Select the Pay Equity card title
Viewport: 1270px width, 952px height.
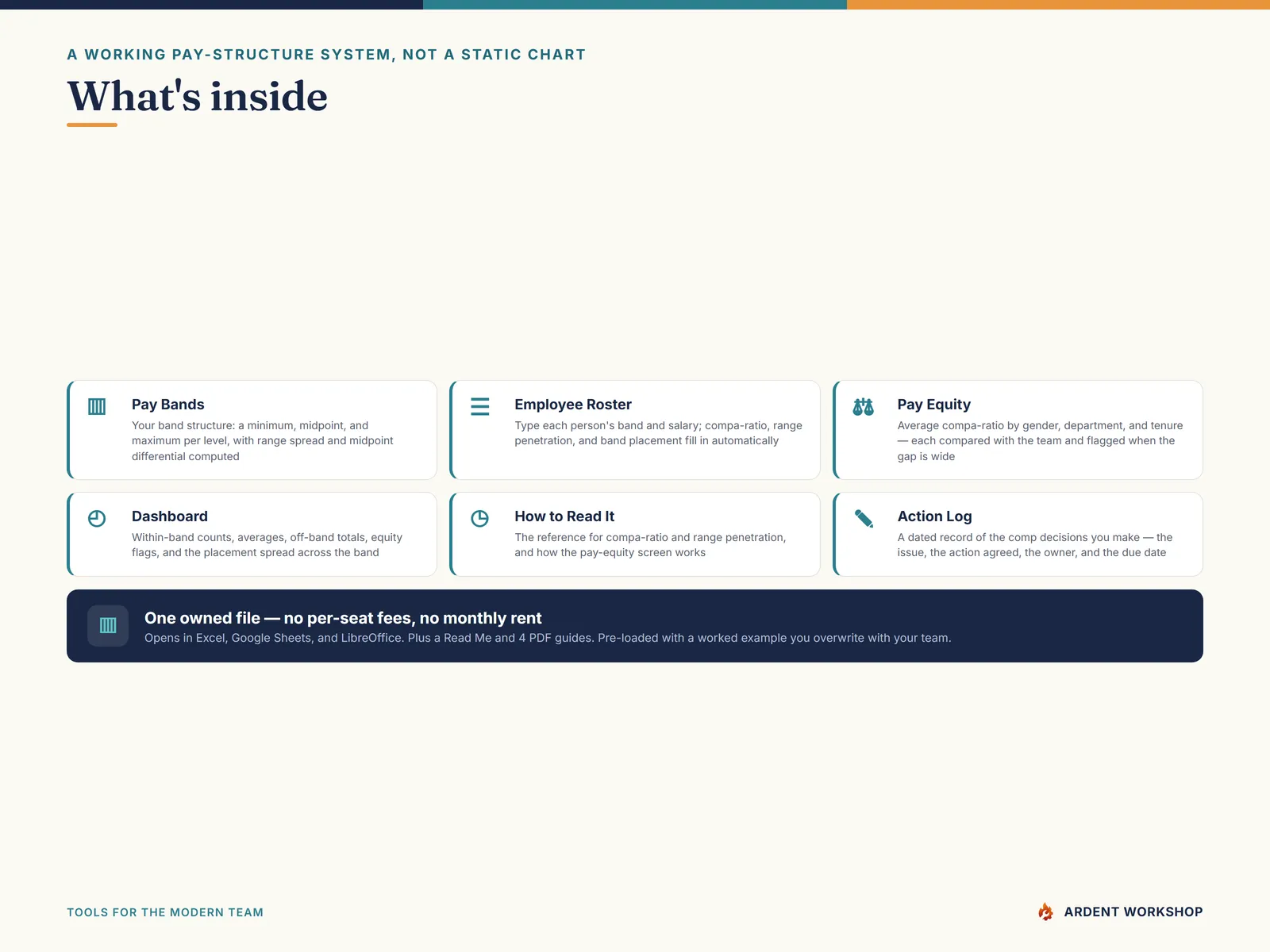click(x=934, y=405)
